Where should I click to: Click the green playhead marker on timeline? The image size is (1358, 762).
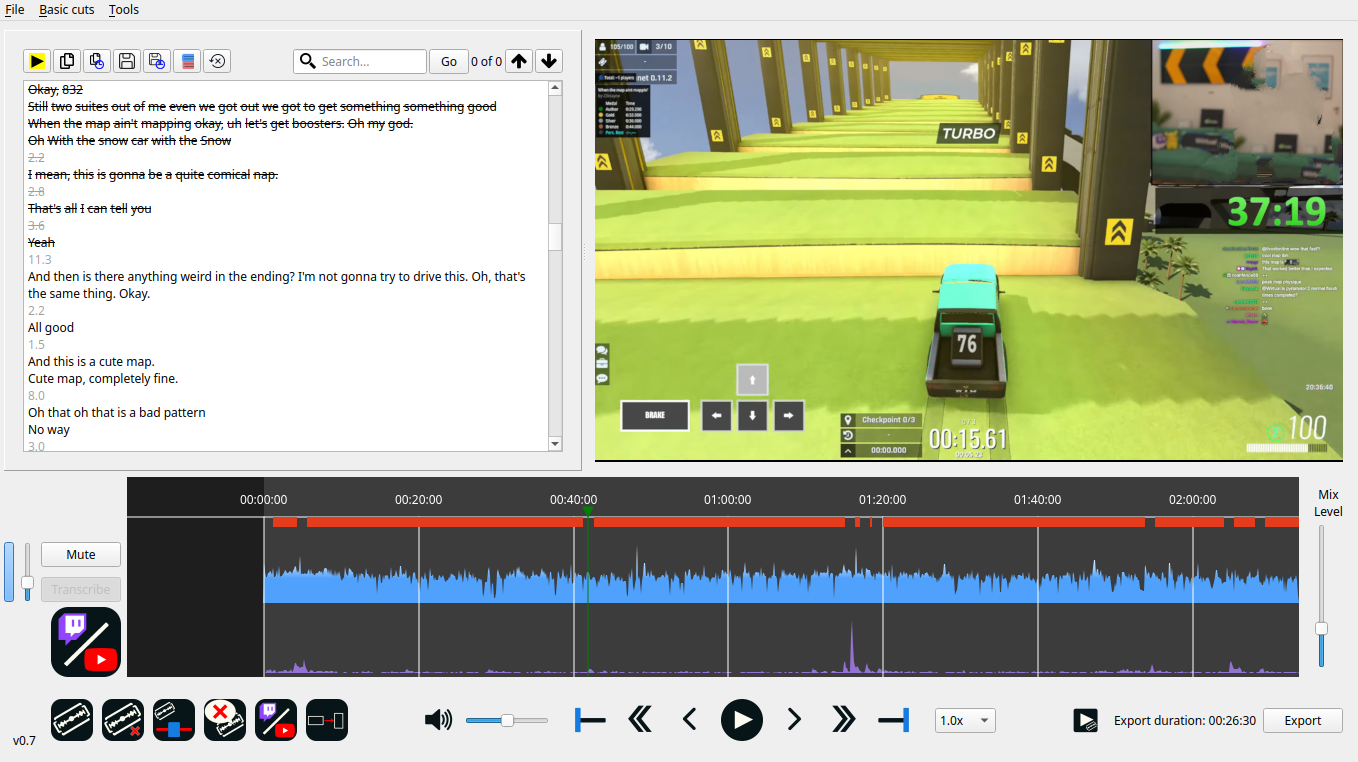588,512
